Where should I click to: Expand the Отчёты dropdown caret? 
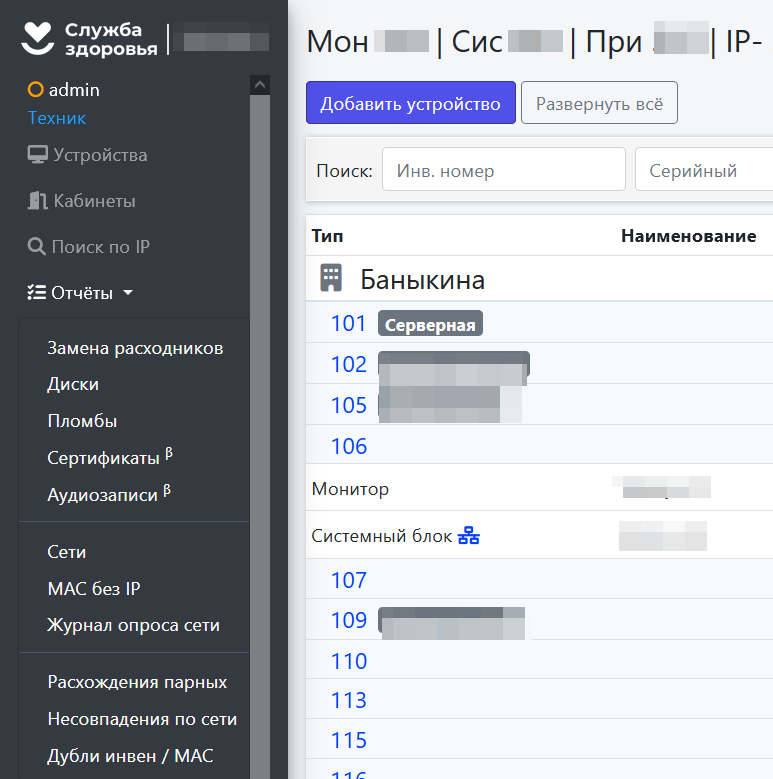pyautogui.click(x=128, y=293)
